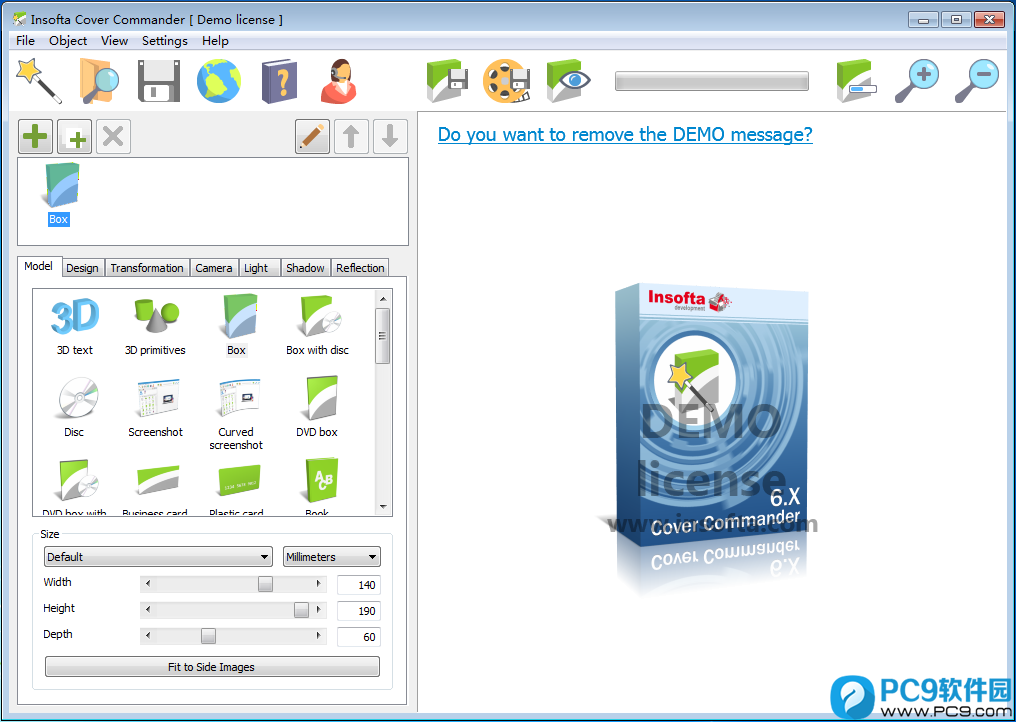
Task: Follow the remove DEMO message link
Action: tap(625, 134)
